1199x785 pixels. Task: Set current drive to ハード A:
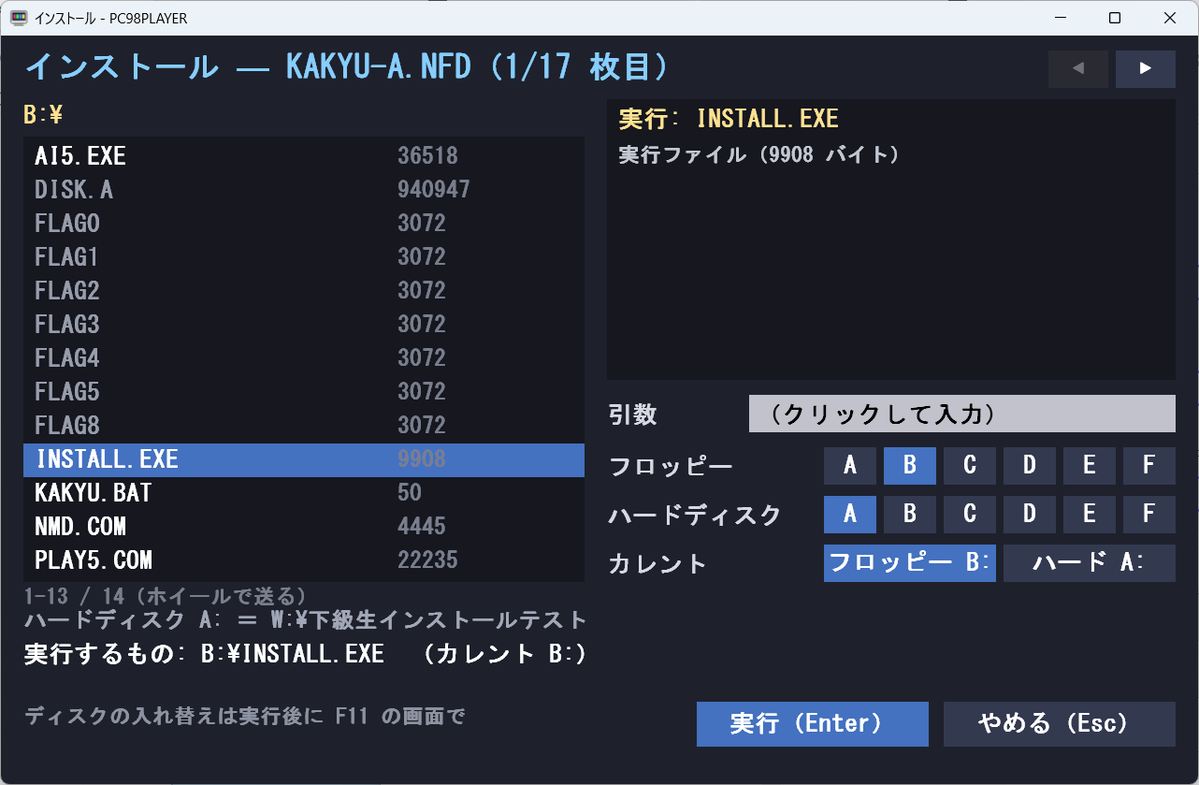click(x=1089, y=563)
